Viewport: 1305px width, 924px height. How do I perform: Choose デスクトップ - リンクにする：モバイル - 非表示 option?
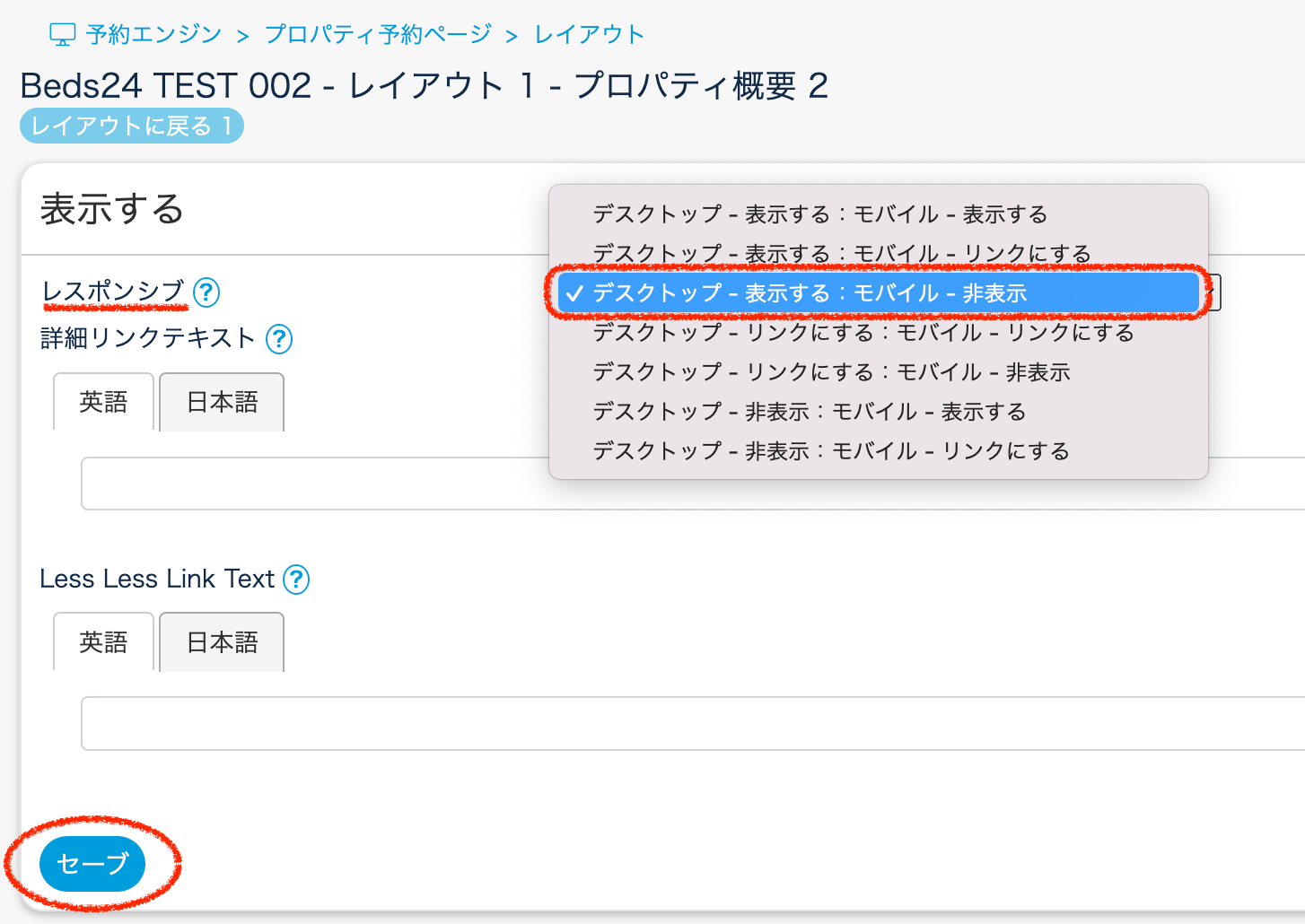(x=831, y=372)
